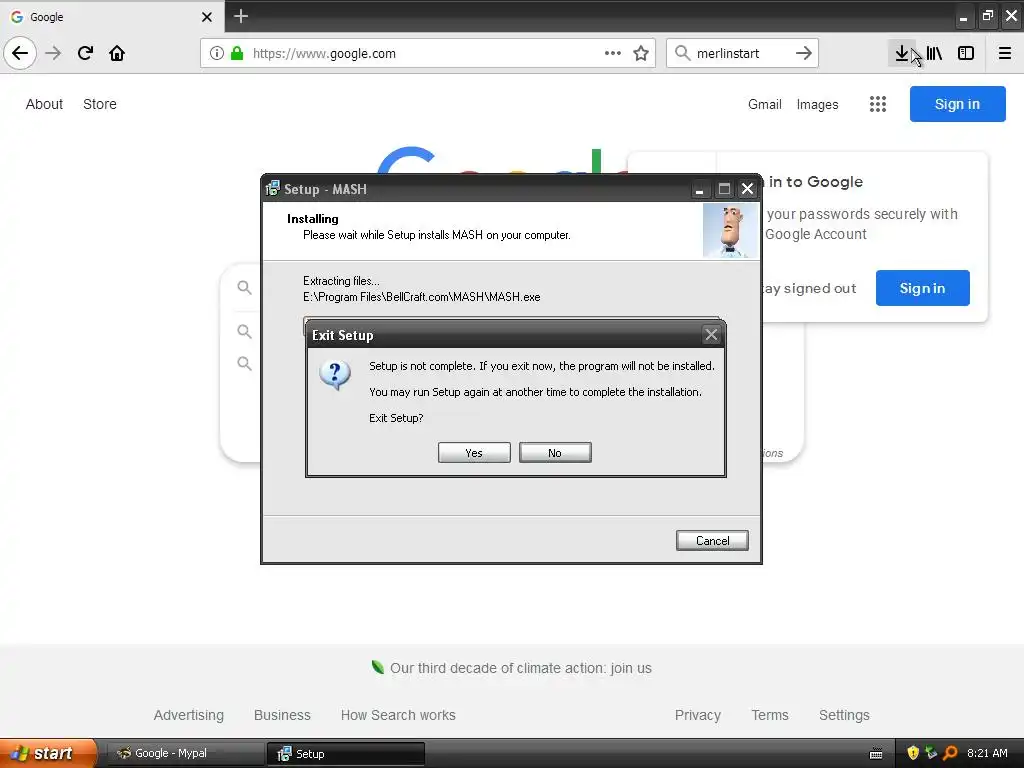Open the climate action join us link
Screen dimensions: 1024x768
click(x=520, y=668)
